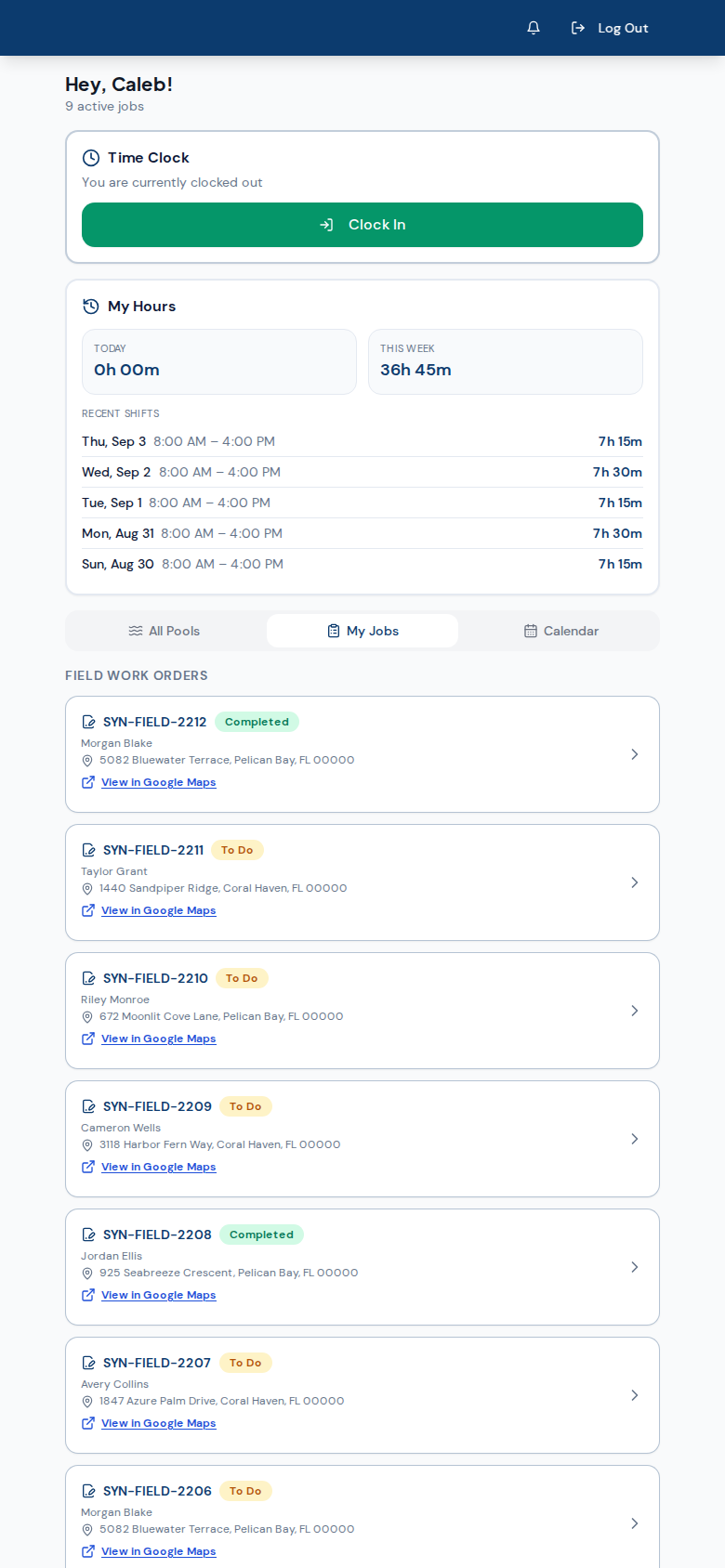Click the location pin beside 1847 Azure Palm Drive
Viewport: 725px width, 1568px height.
point(87,1402)
